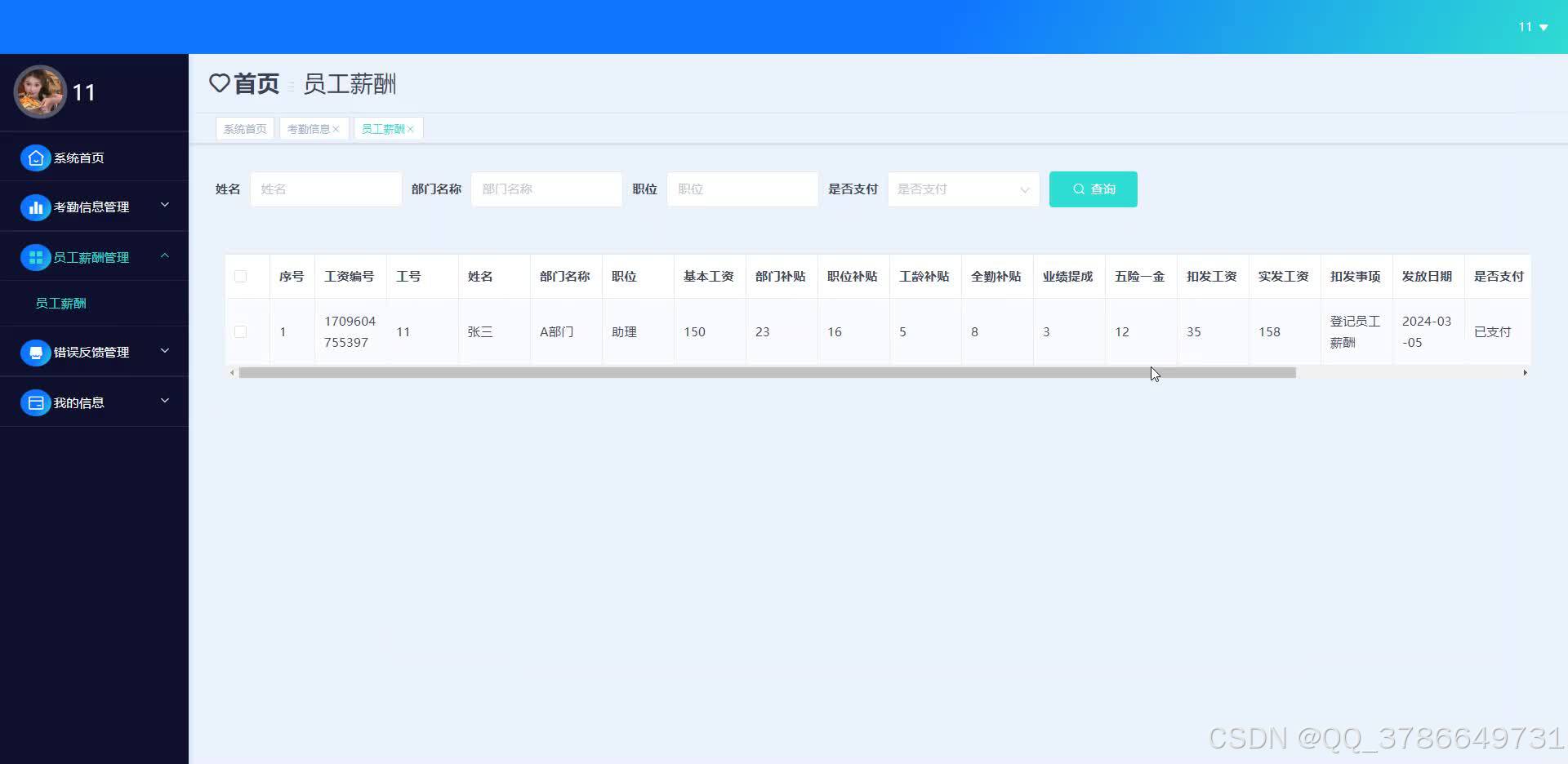Click the heart icon beside 首页
The width and height of the screenshot is (1568, 764).
[x=219, y=83]
